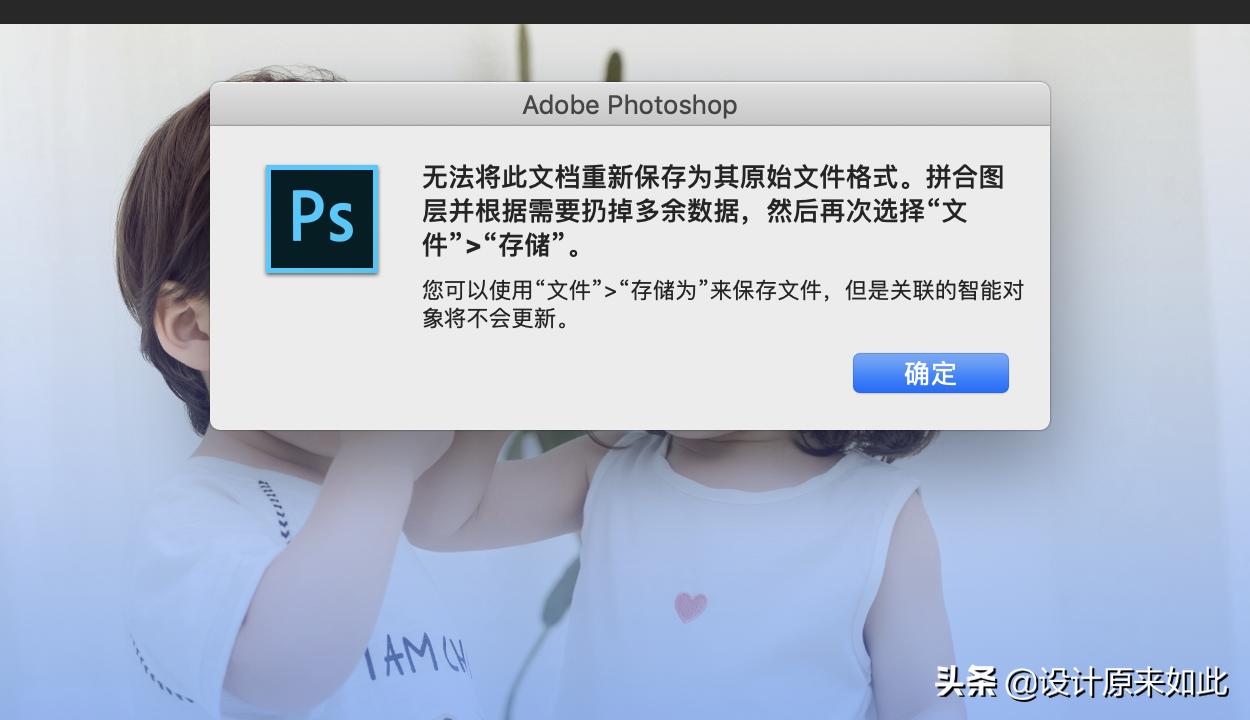Confirm the warning by clicking 确定
The image size is (1250, 720).
tap(929, 372)
